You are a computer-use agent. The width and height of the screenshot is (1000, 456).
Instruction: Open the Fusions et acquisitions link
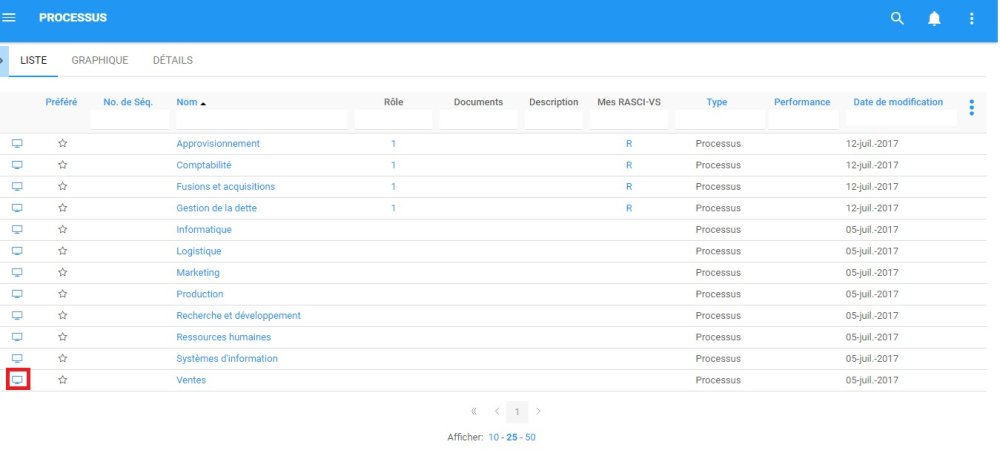tap(226, 187)
